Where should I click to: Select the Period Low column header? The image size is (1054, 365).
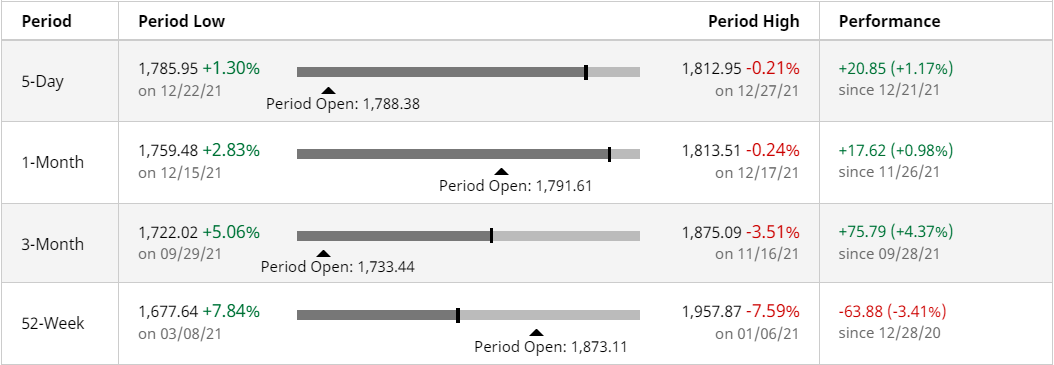point(181,21)
